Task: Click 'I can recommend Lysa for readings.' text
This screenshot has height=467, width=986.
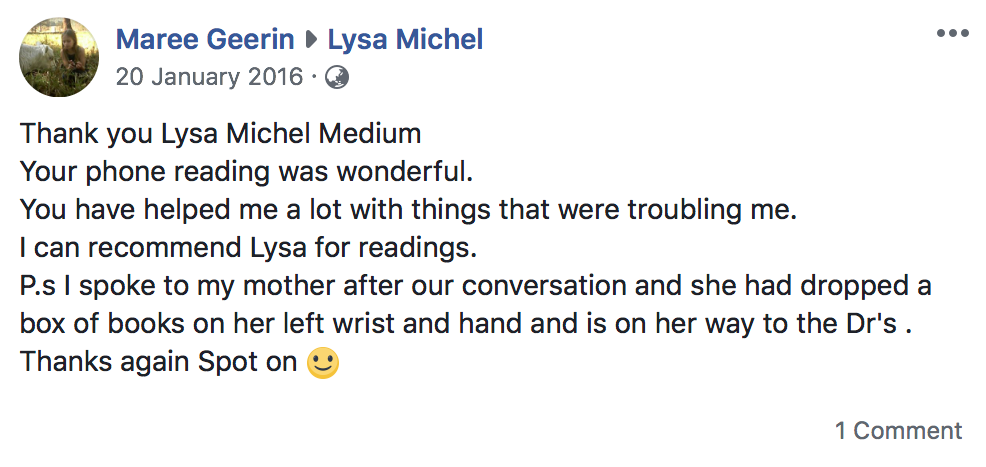Action: (248, 248)
